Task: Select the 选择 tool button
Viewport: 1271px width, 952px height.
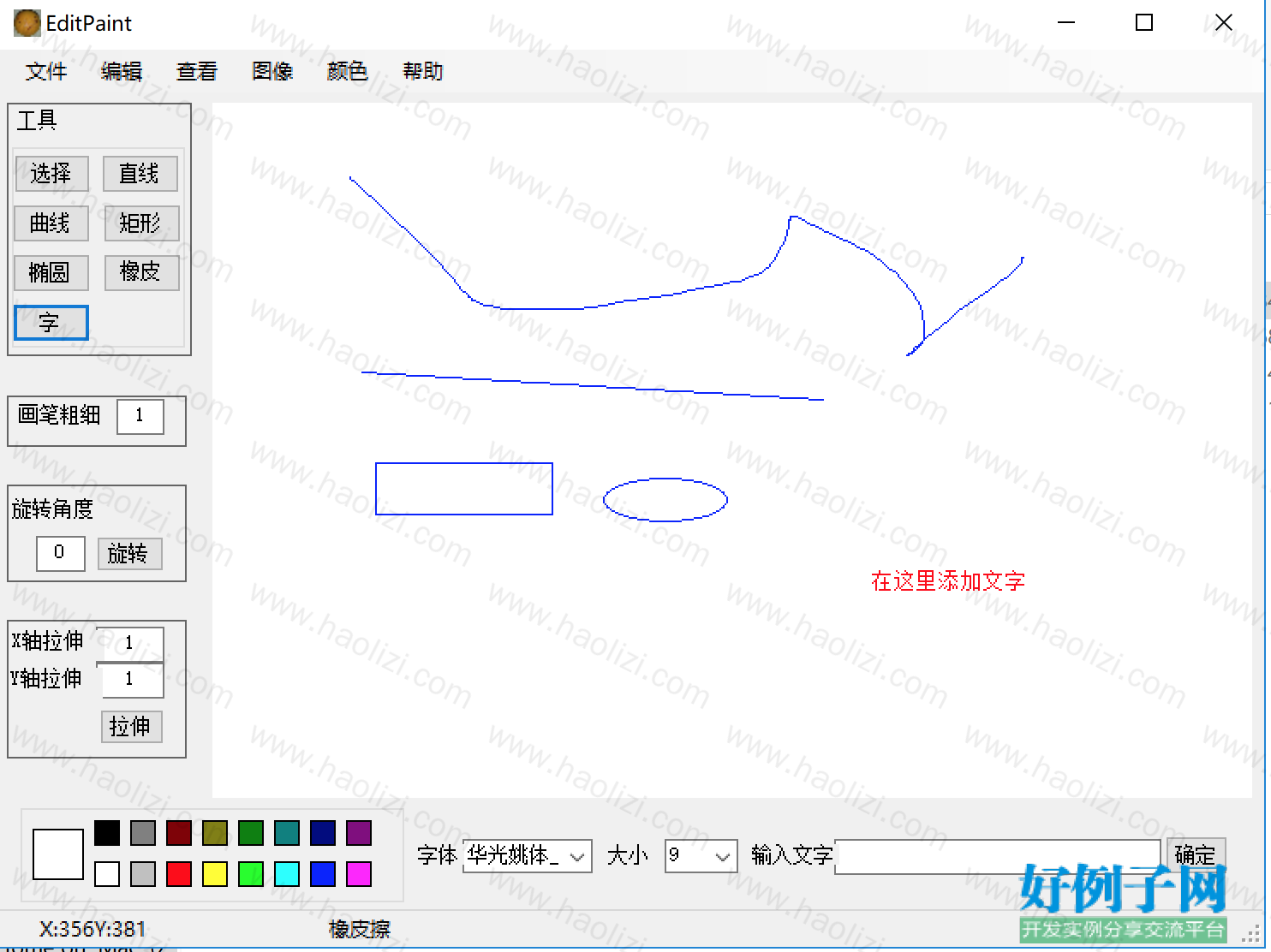Action: [x=51, y=174]
